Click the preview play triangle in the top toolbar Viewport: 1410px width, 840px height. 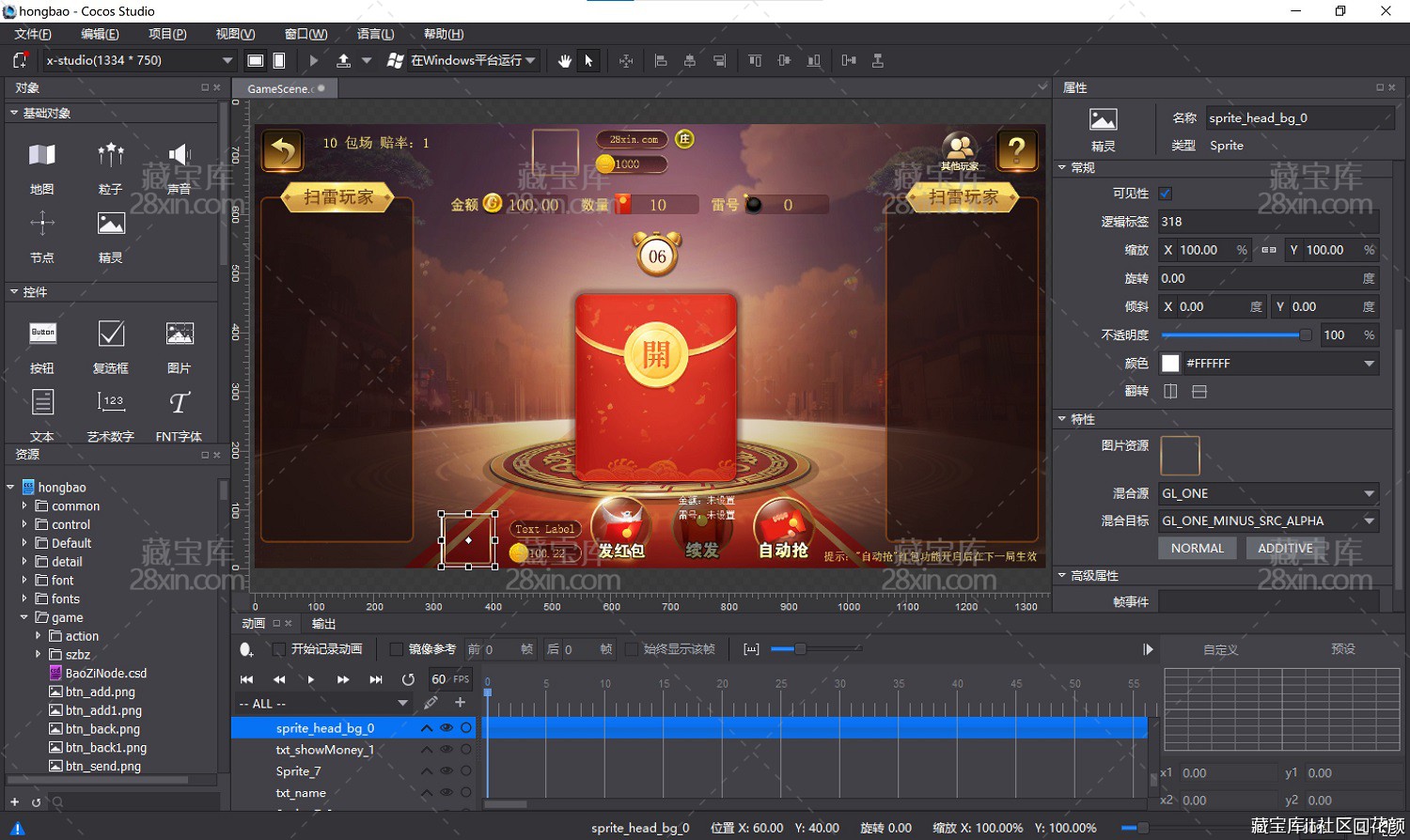314,60
